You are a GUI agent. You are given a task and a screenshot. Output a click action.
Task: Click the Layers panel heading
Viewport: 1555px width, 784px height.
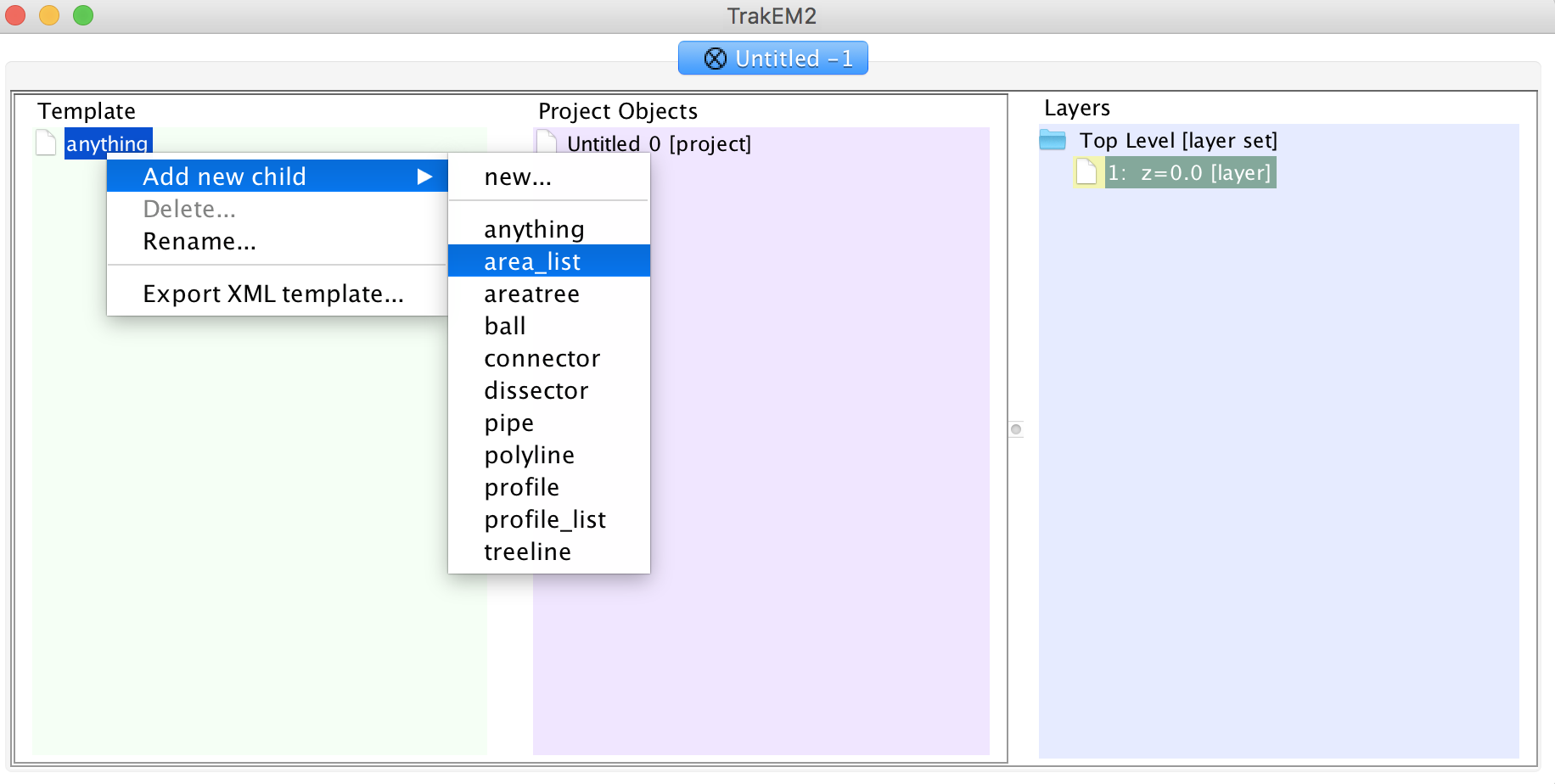pyautogui.click(x=1077, y=108)
